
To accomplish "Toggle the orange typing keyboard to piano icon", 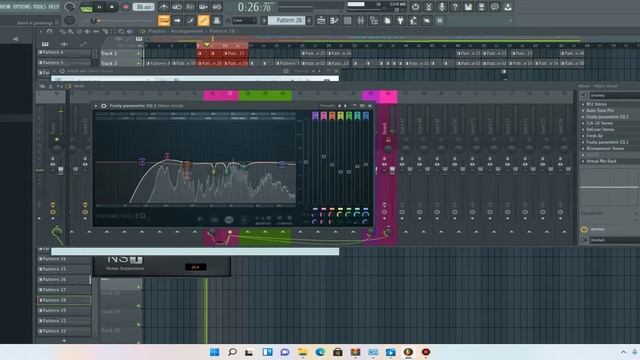I will (164, 20).
